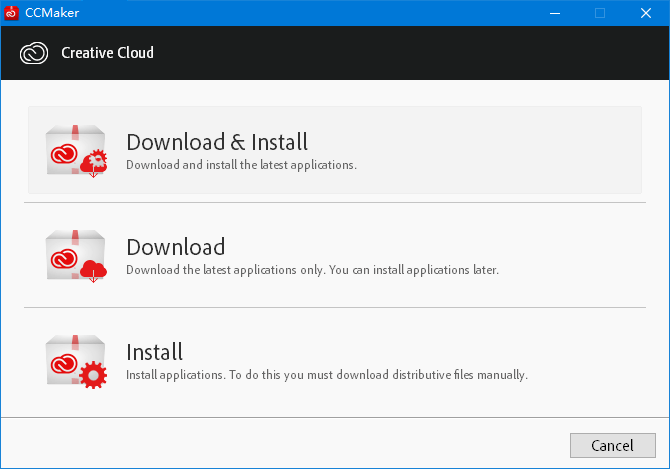The height and width of the screenshot is (469, 670).
Task: Click the Download package cloud icon
Action: point(76,256)
